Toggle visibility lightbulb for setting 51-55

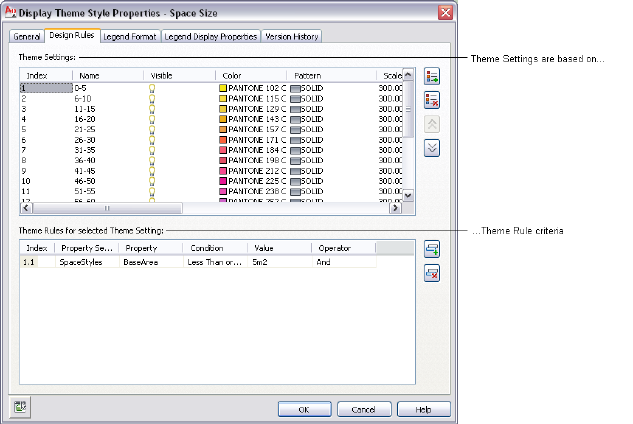click(x=152, y=191)
